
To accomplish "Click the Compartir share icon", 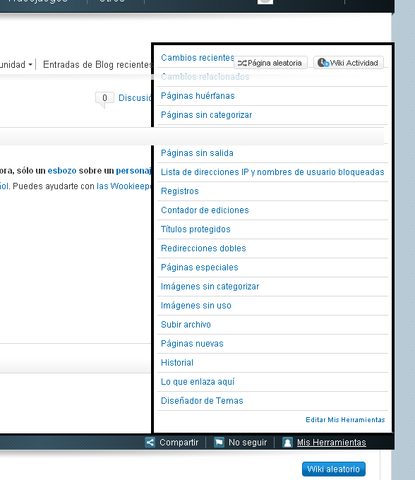I will [x=150, y=442].
